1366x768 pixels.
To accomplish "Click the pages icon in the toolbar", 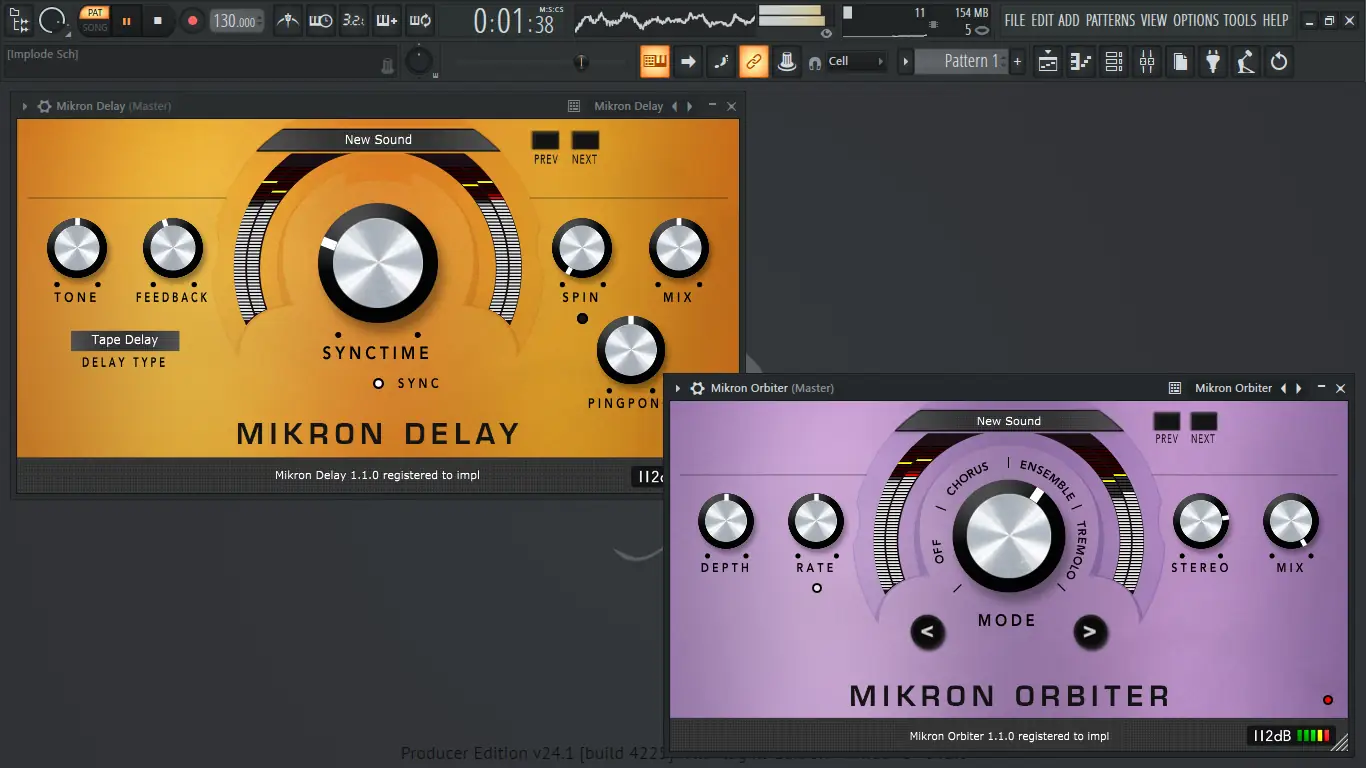I will click(1180, 61).
